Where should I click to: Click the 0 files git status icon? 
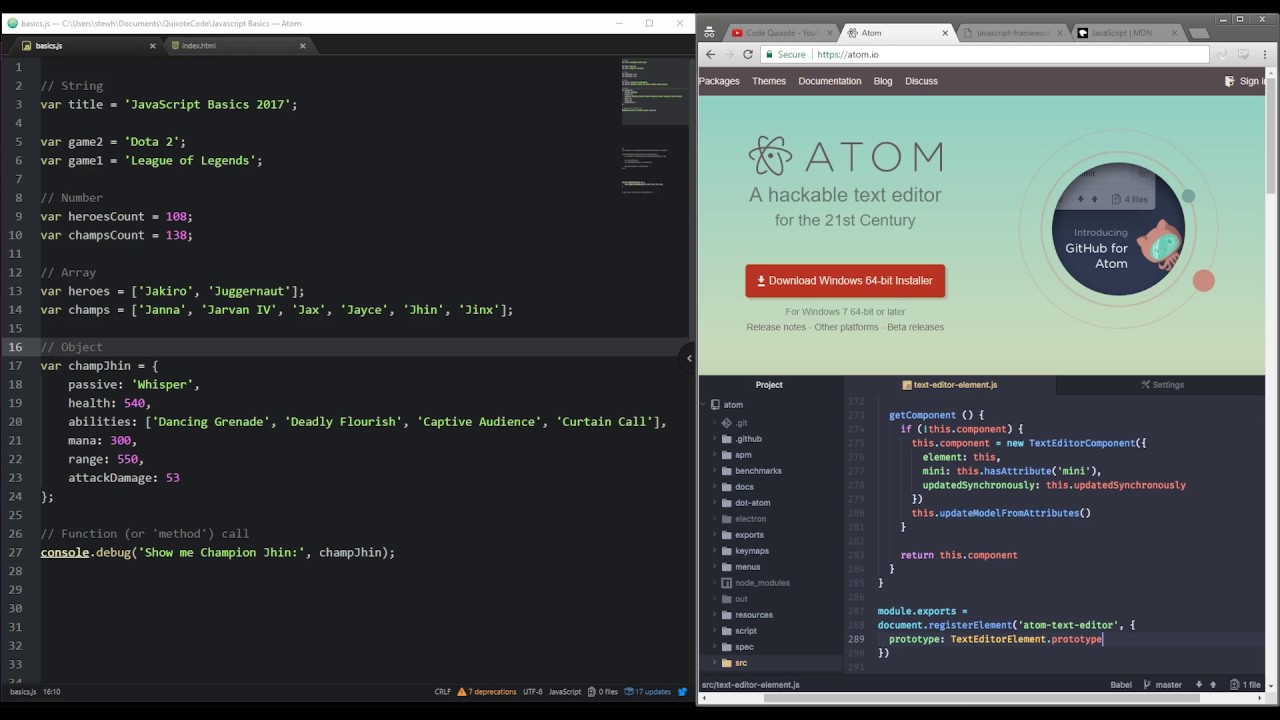(604, 692)
